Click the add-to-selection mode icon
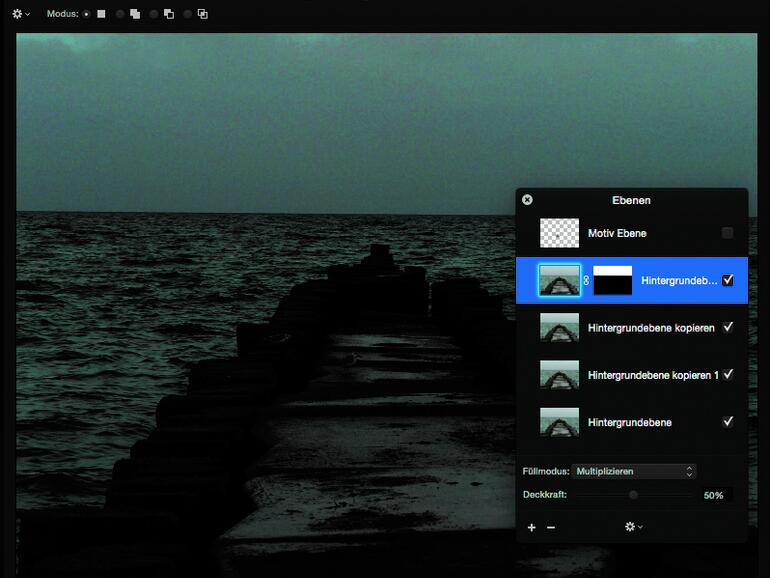The height and width of the screenshot is (578, 770). tap(134, 14)
